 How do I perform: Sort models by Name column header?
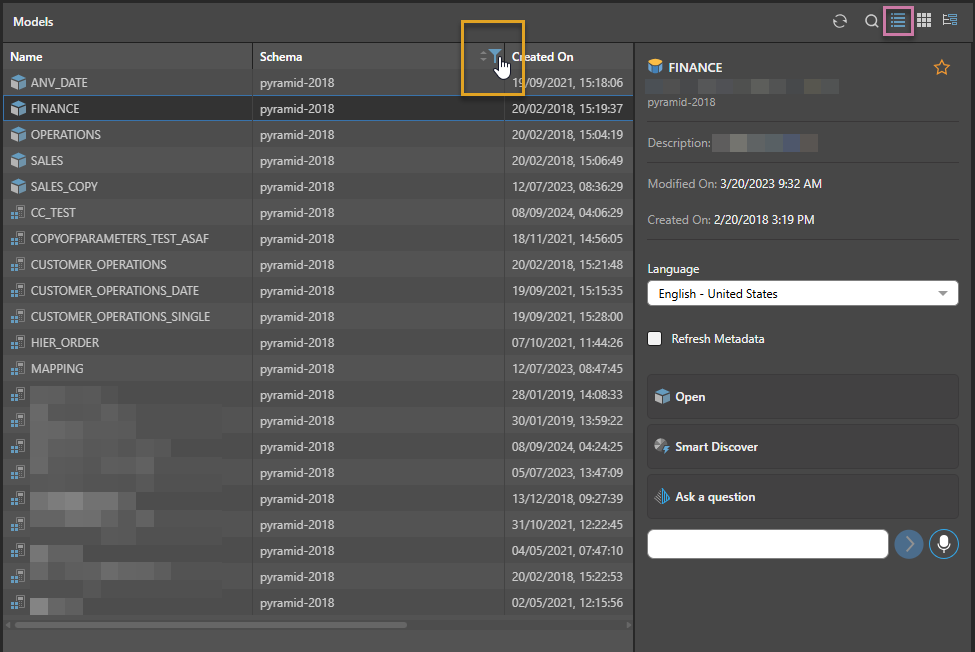pyautogui.click(x=27, y=57)
